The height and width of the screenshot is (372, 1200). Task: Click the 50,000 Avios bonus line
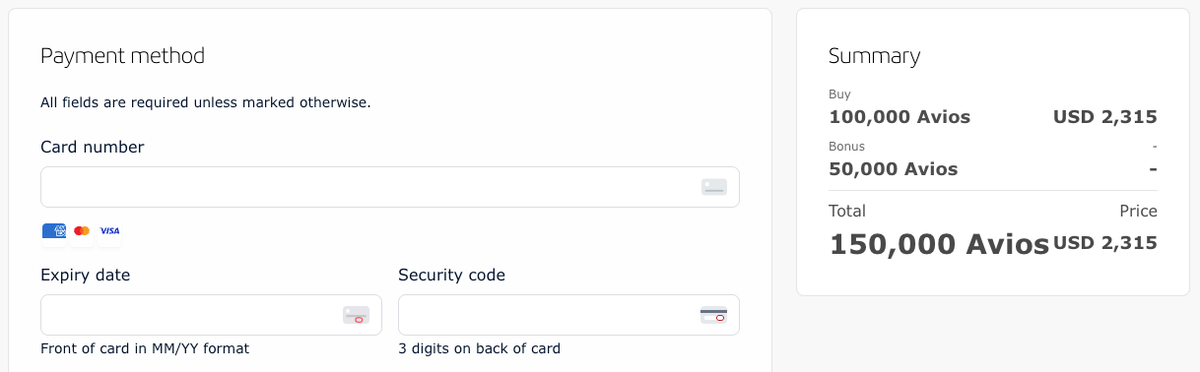point(993,169)
